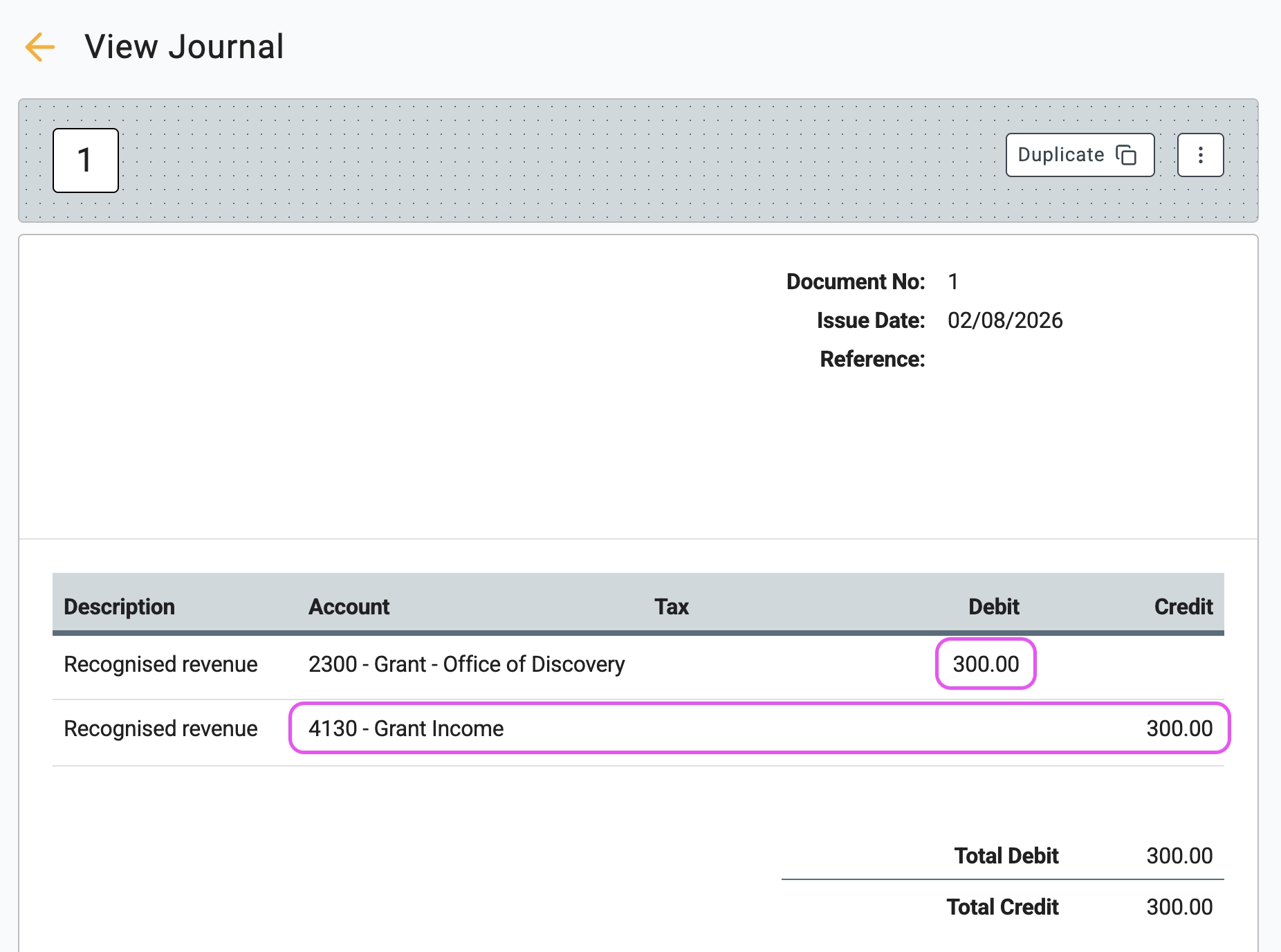Open the three-dot more options menu
Screen dimensions: 1281x952
click(x=1200, y=155)
